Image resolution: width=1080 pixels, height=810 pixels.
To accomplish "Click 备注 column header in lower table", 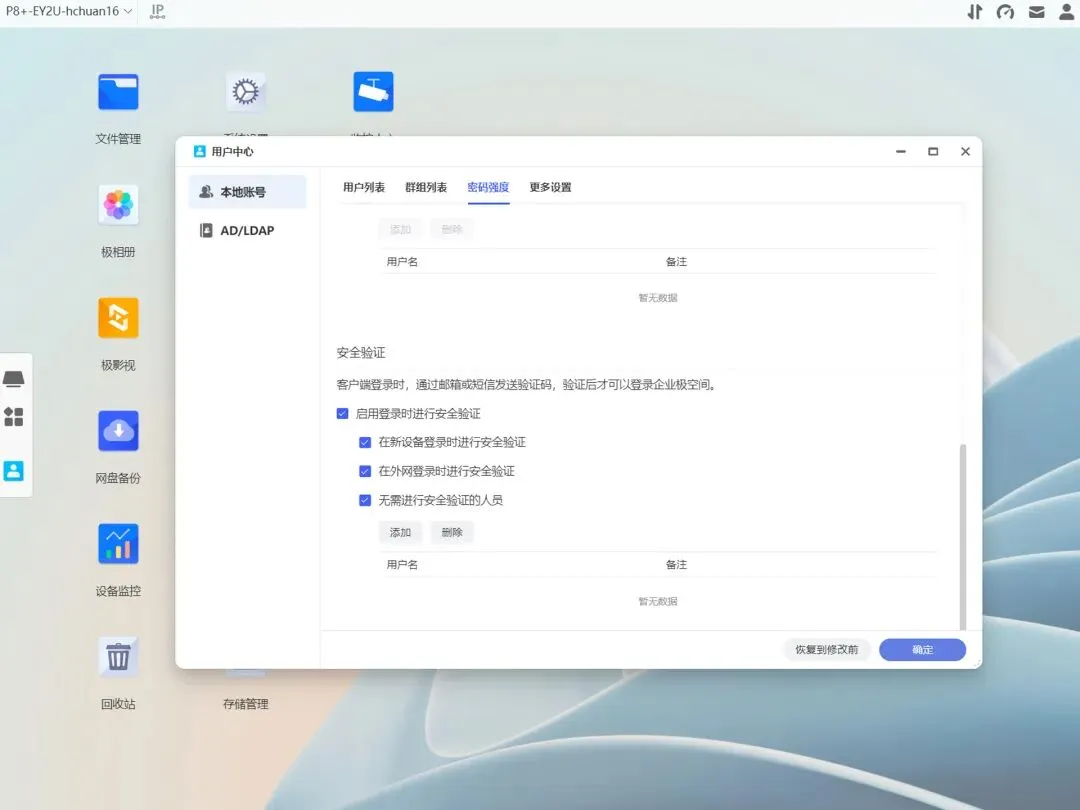I will click(676, 565).
